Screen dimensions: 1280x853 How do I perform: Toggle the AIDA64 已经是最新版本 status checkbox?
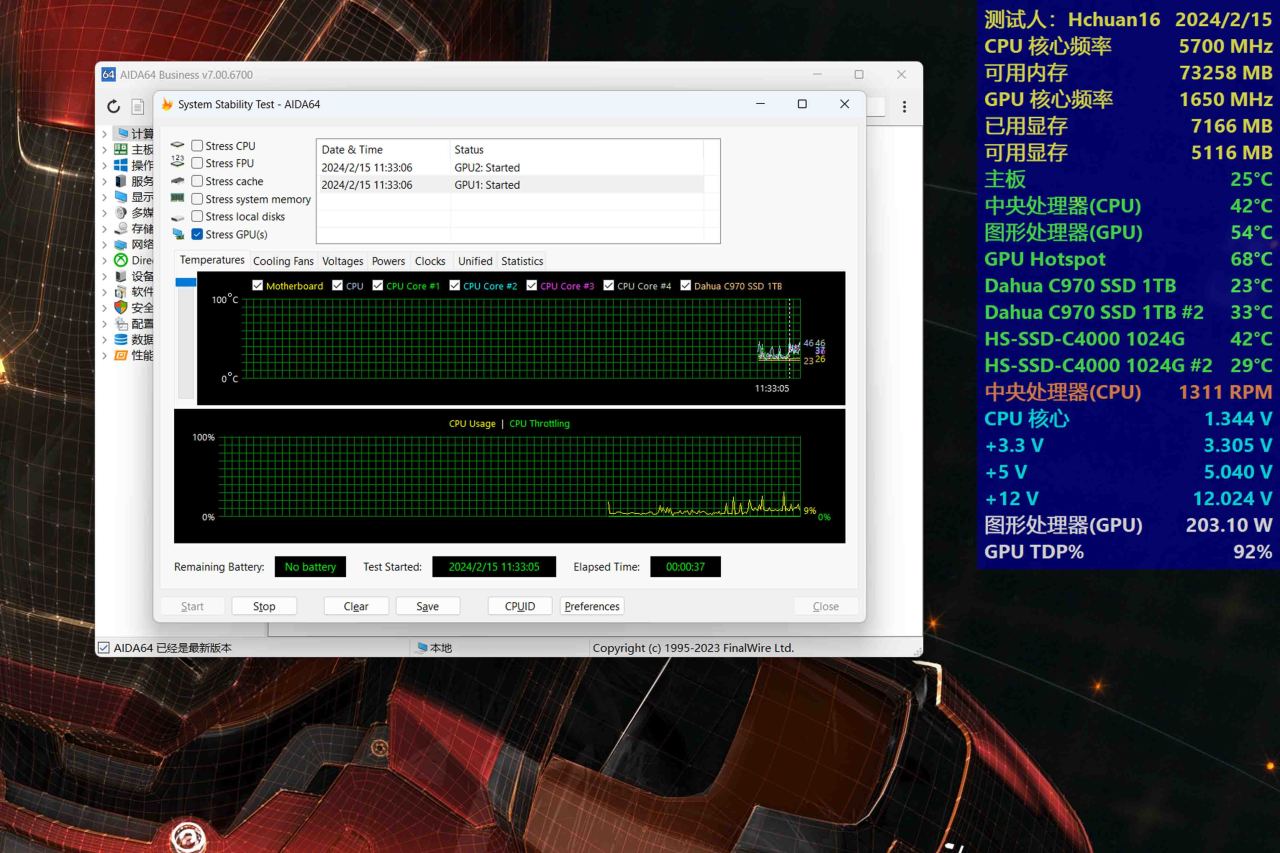point(104,648)
